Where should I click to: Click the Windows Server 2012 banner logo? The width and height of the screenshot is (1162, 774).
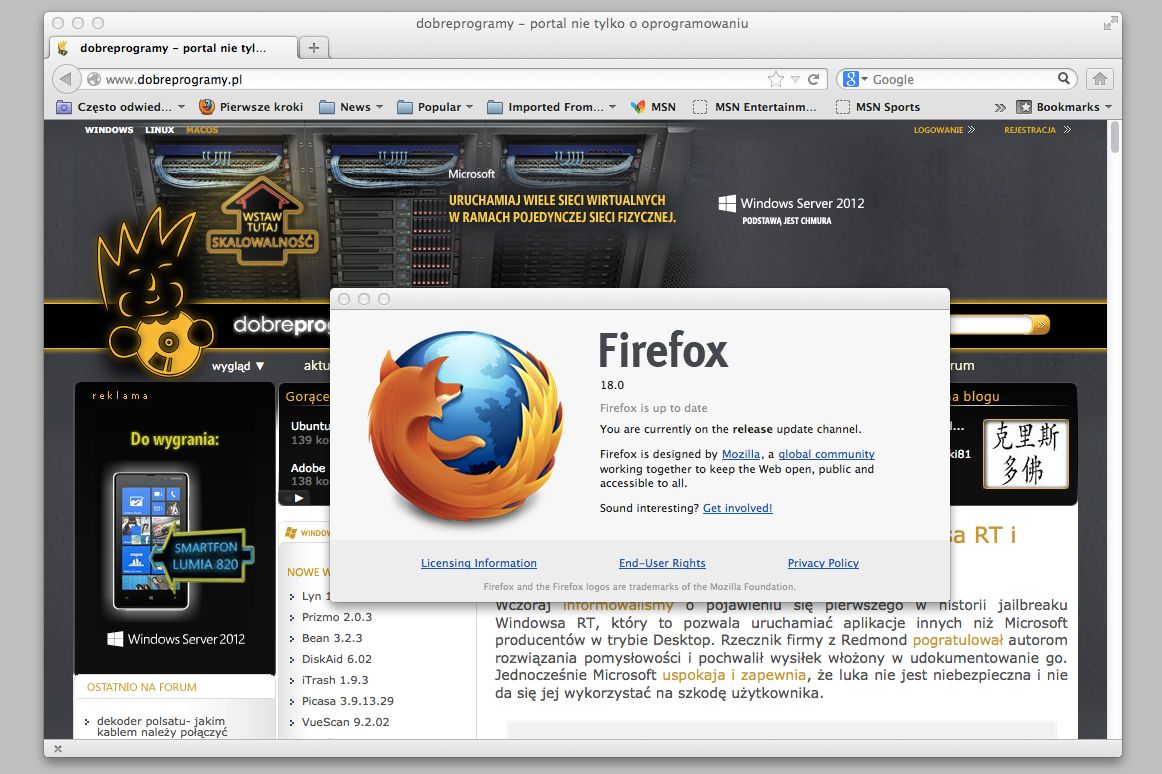click(791, 209)
